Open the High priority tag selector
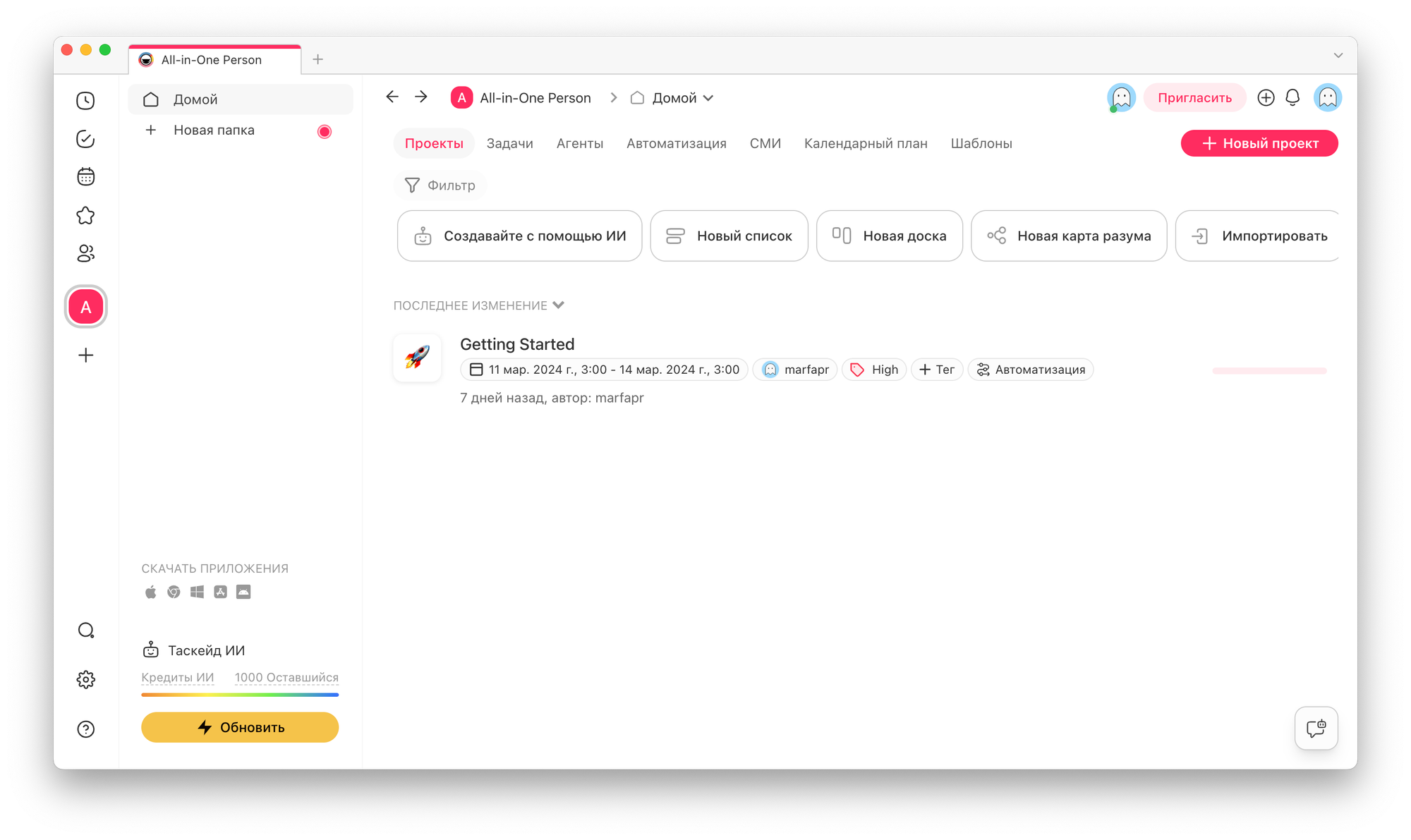This screenshot has width=1411, height=840. 874,370
